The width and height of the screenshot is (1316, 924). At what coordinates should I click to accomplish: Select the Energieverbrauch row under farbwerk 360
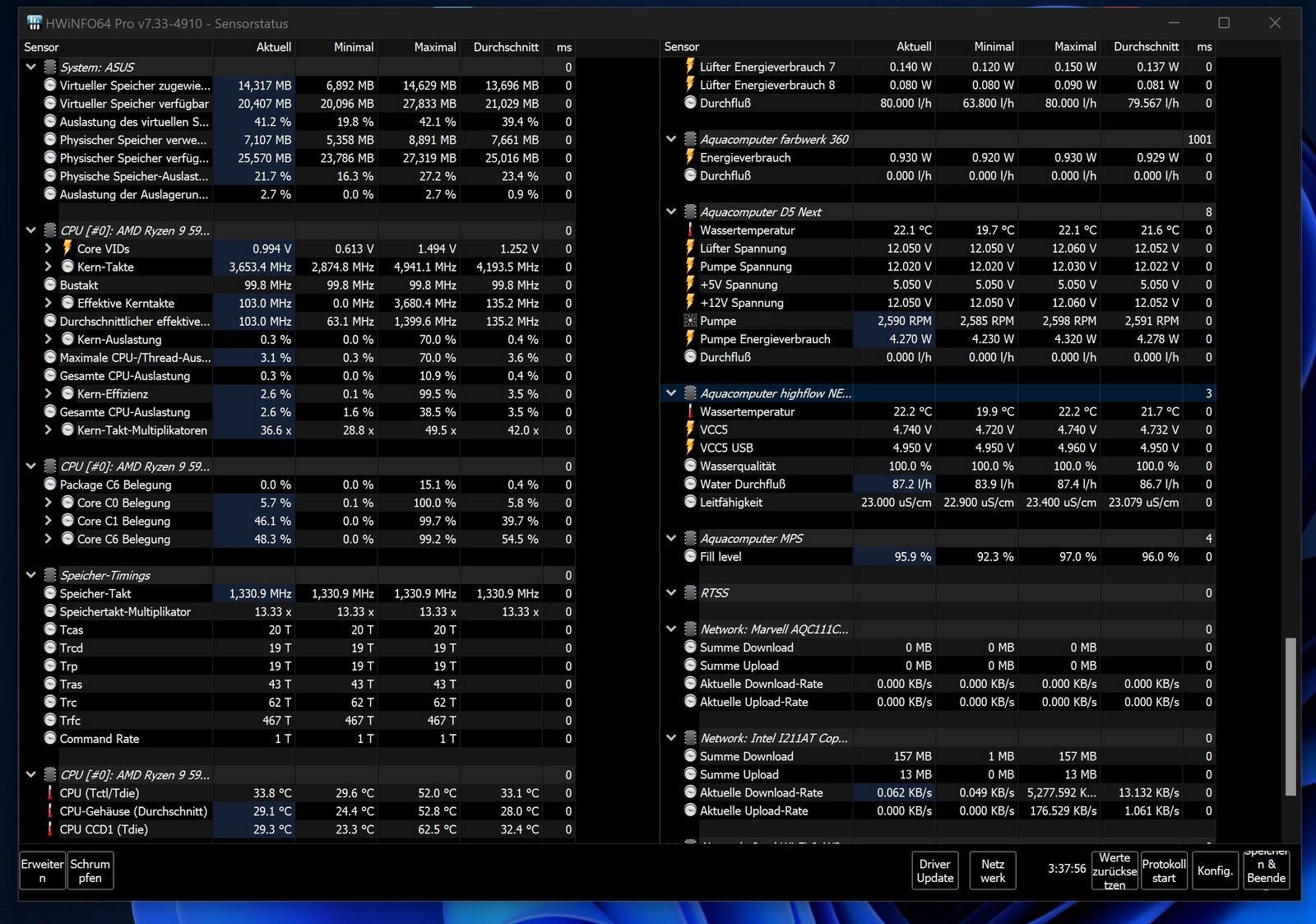938,157
